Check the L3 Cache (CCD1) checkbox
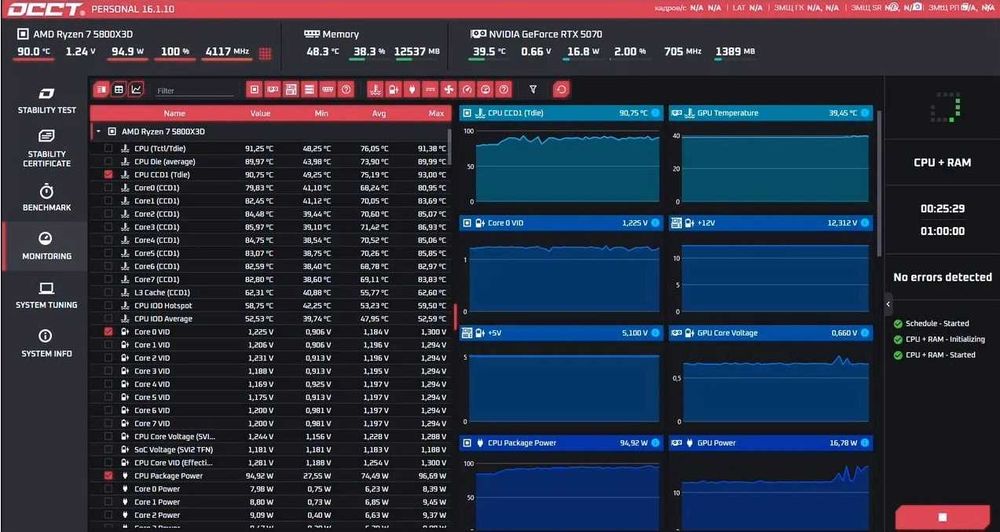 pos(108,292)
